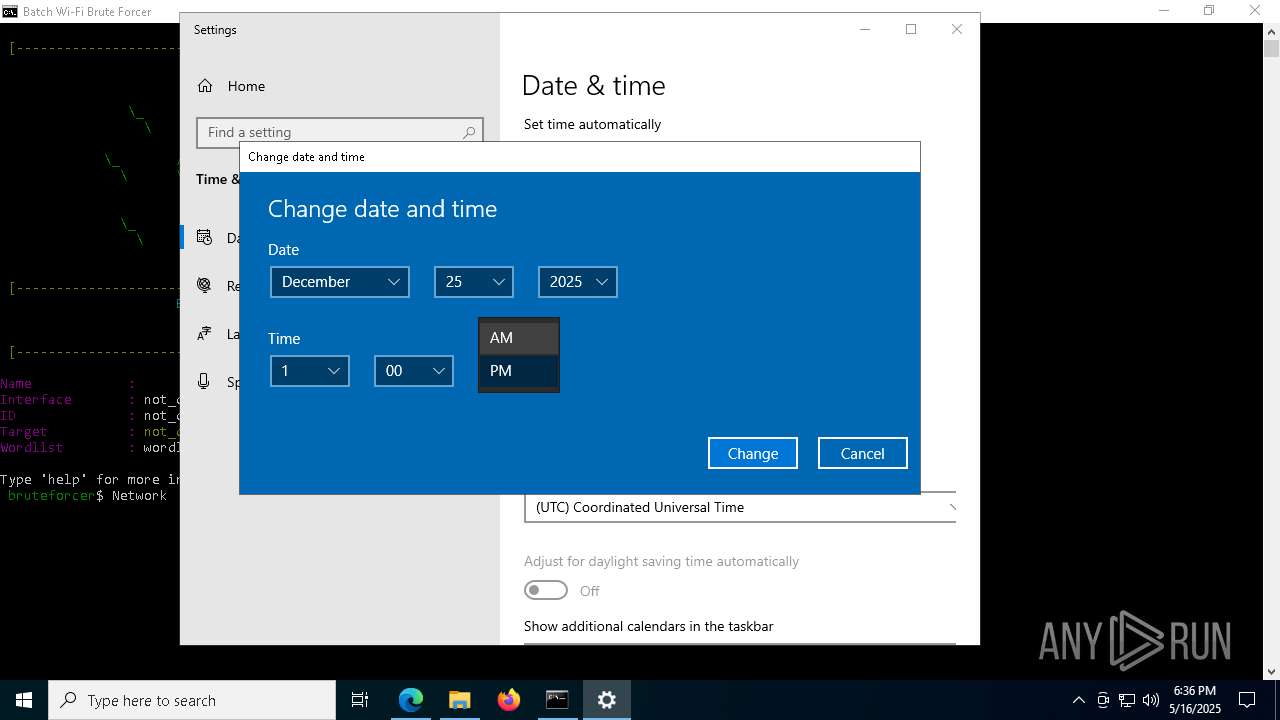Open the minutes dropdown showing 00

tap(414, 371)
